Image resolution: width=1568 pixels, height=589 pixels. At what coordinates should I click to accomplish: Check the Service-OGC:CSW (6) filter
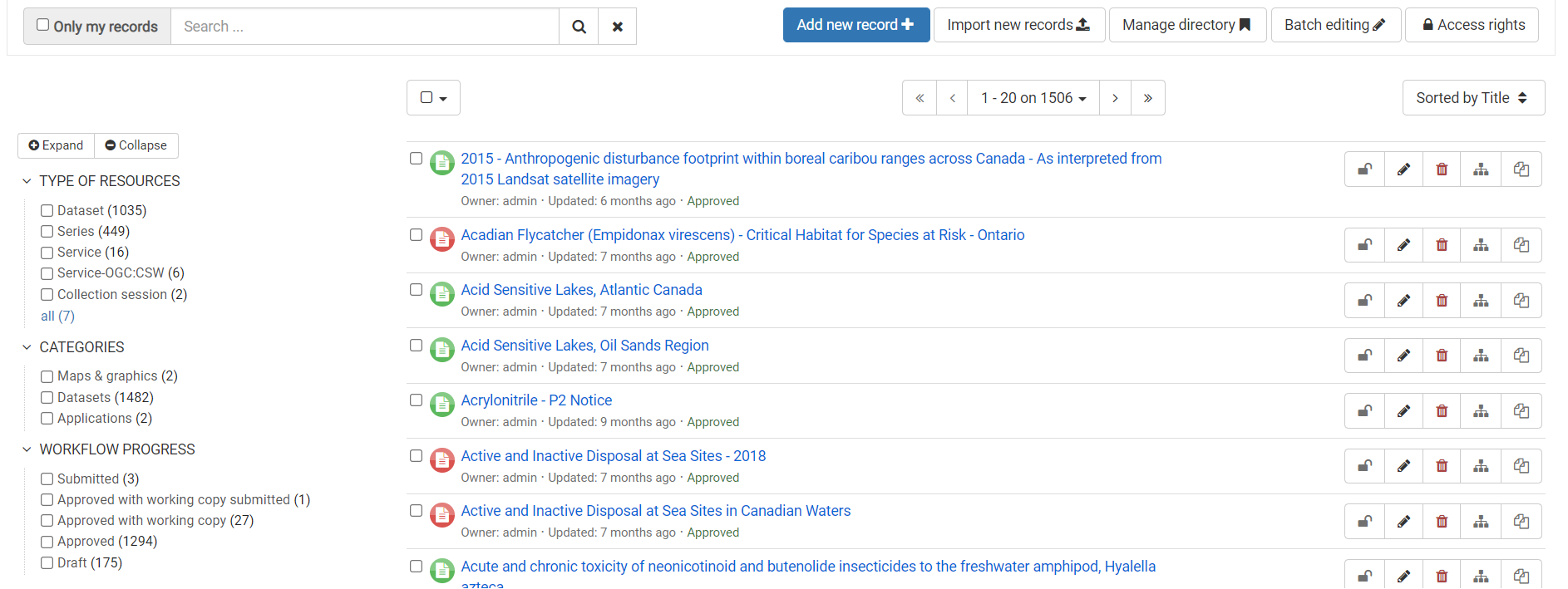pyautogui.click(x=47, y=273)
